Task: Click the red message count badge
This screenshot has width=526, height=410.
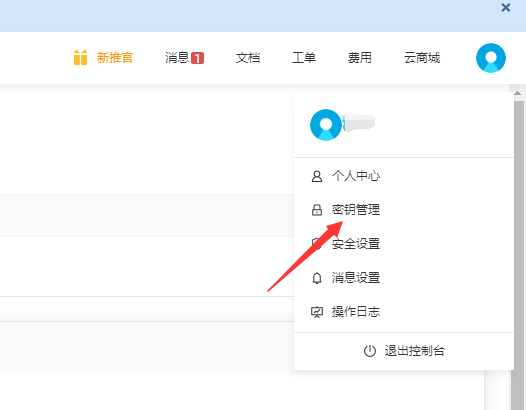Action: (197, 58)
